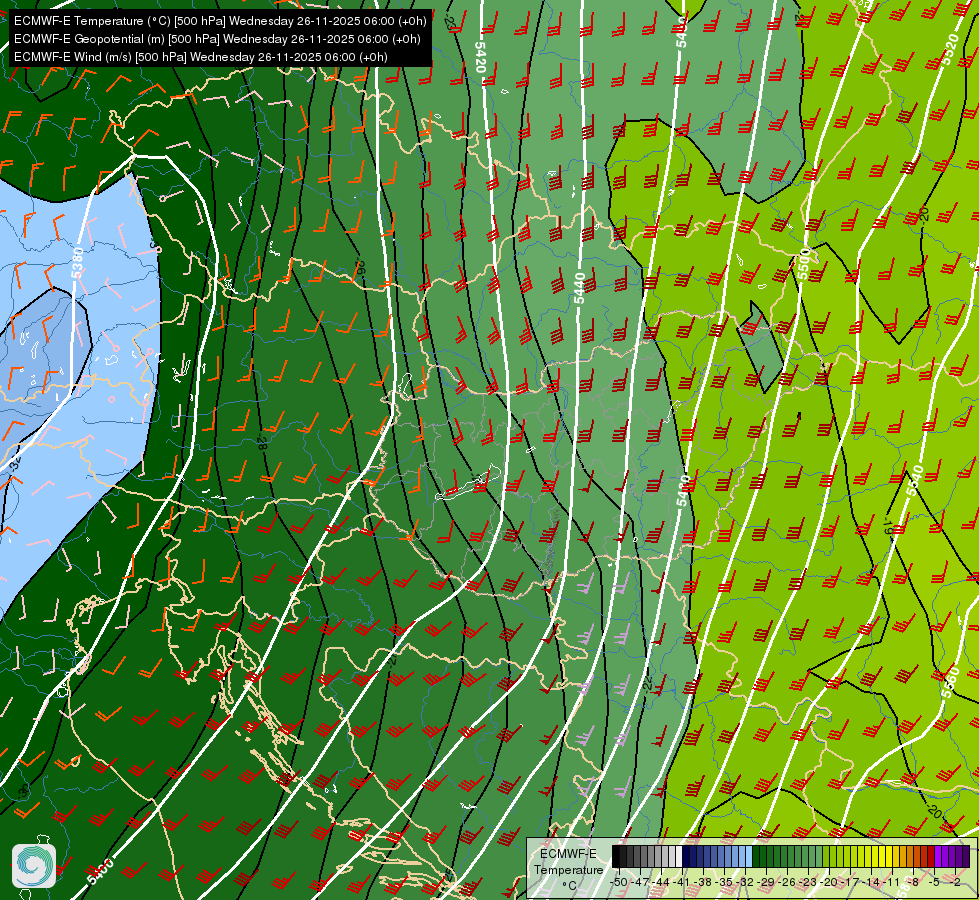Pick the darkest green swatch after -32
Viewport: 979px width, 900px height.
pyautogui.click(x=756, y=856)
